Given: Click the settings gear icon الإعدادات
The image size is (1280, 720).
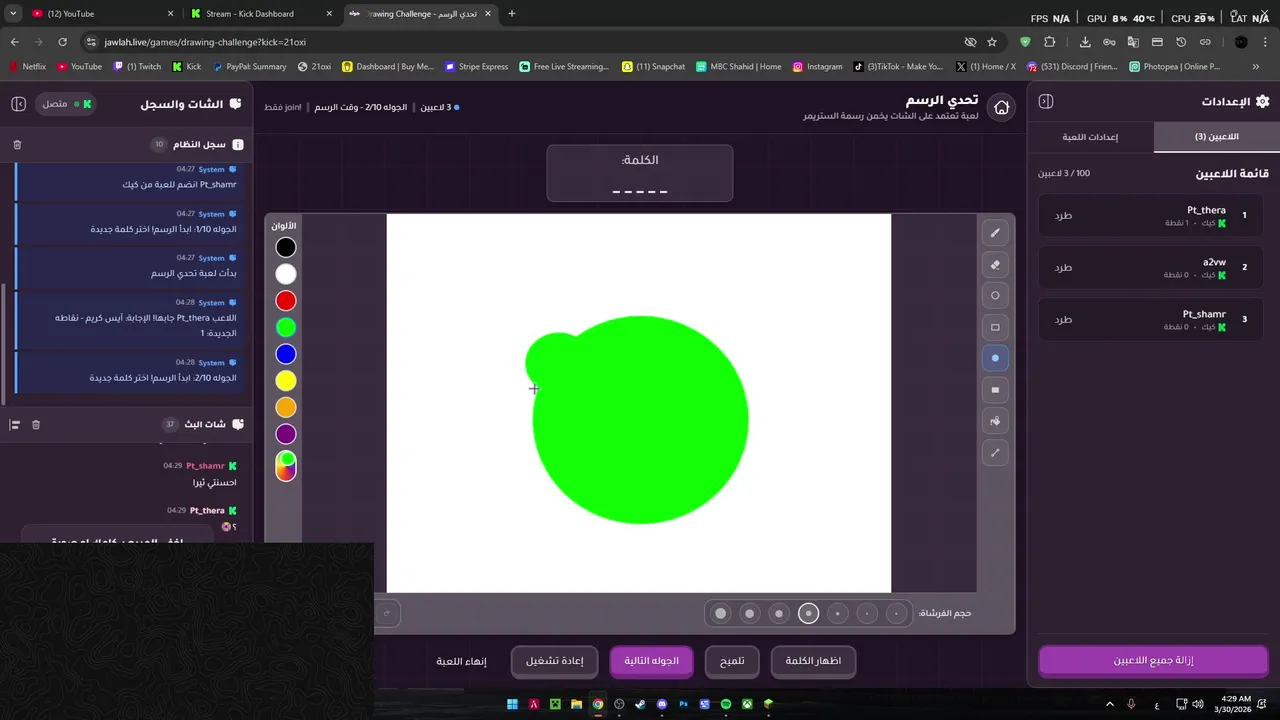Looking at the screenshot, I should (1262, 101).
